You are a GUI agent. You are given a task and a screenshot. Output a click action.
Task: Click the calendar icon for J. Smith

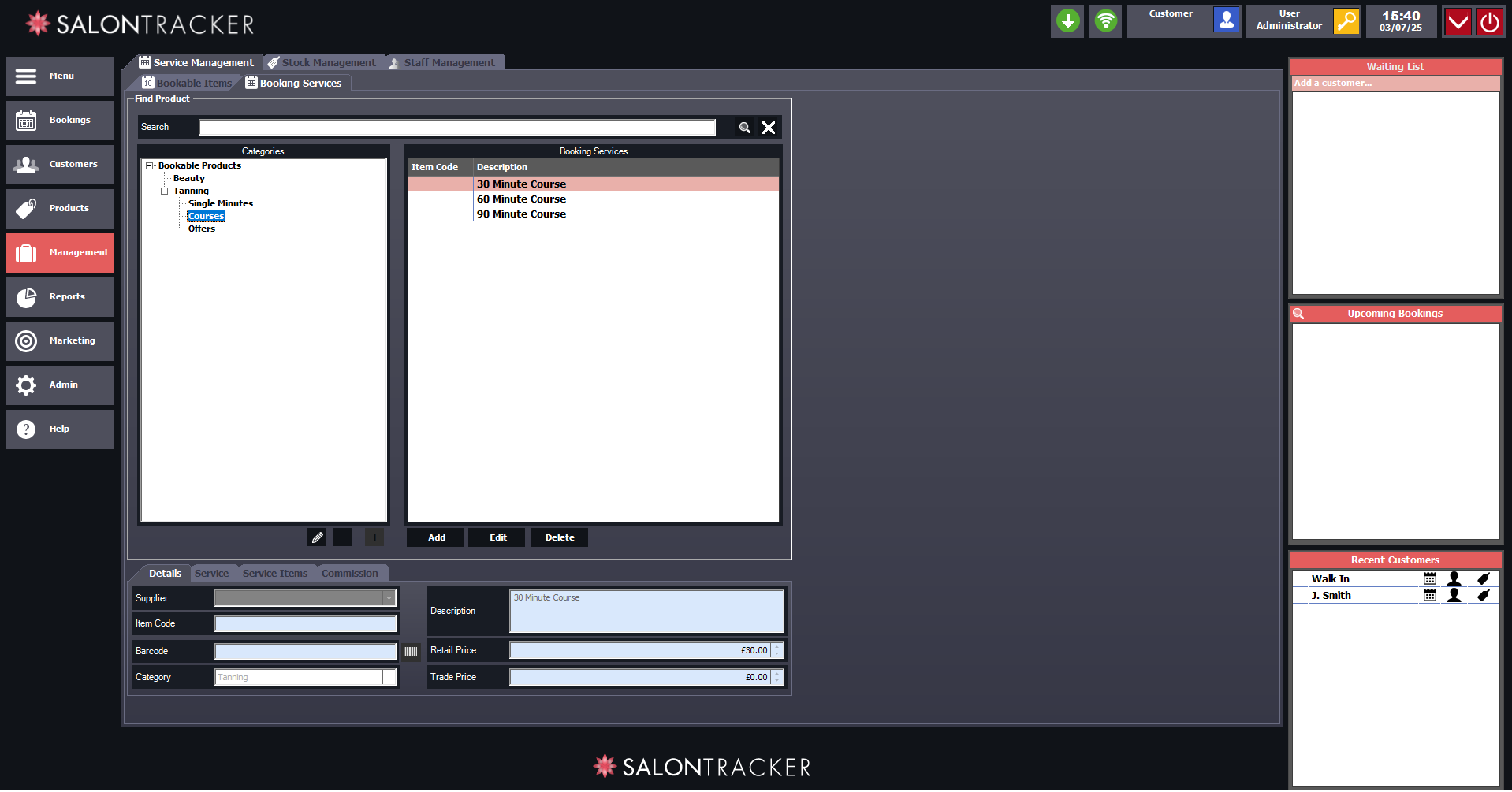click(1429, 596)
